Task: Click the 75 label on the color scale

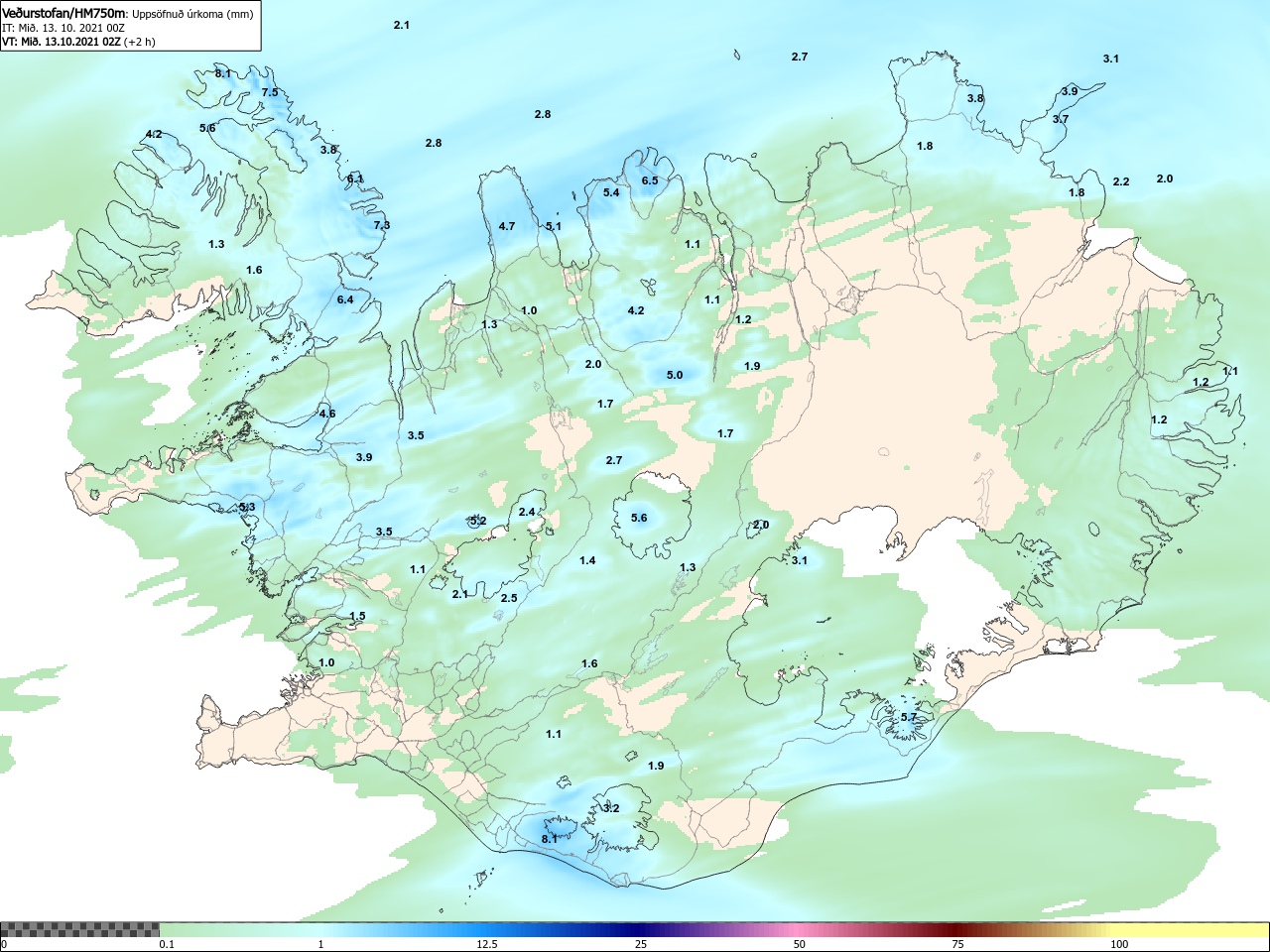Action: pos(957,944)
